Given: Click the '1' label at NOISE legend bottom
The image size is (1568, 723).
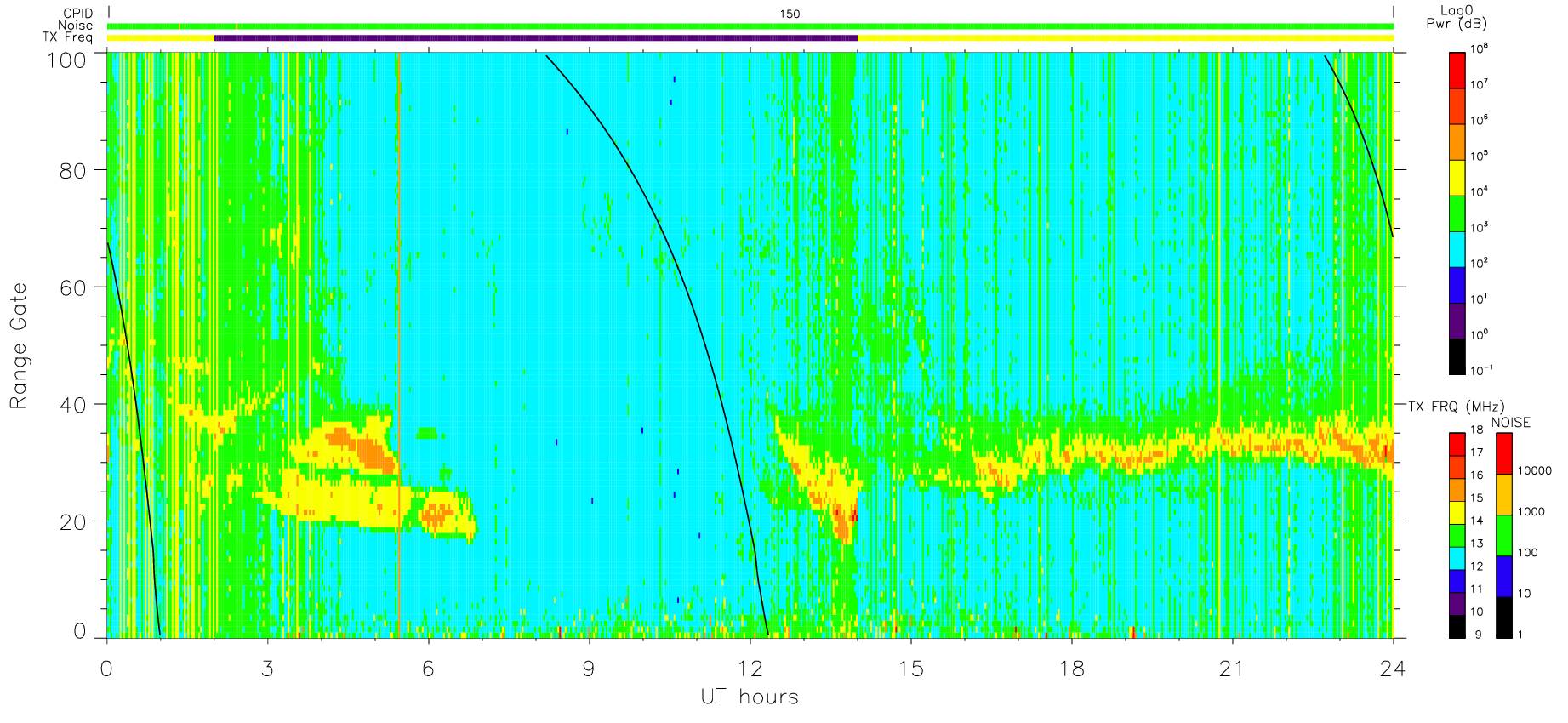Looking at the screenshot, I should point(1520,635).
